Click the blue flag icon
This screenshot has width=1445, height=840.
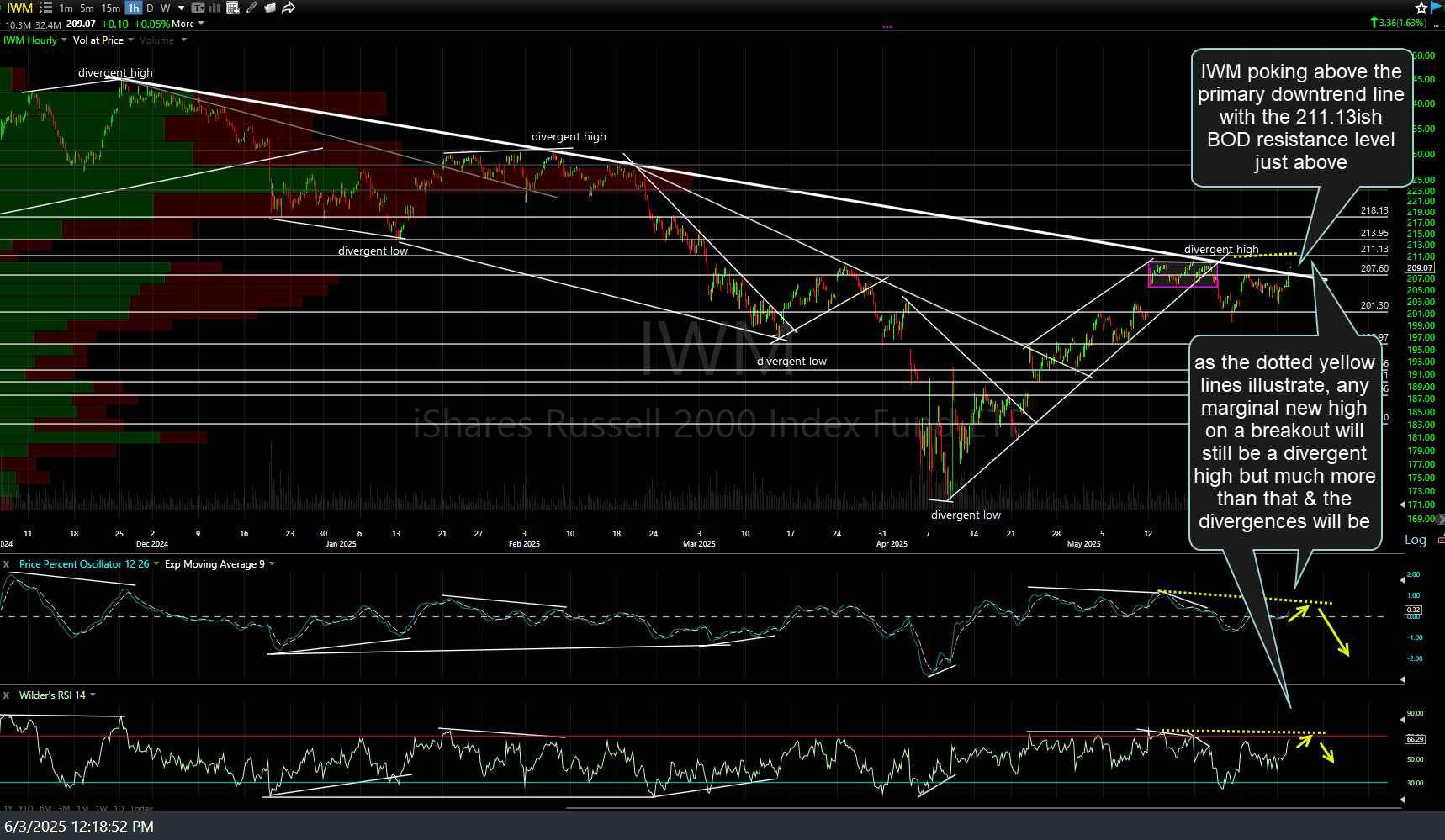pyautogui.click(x=1437, y=8)
